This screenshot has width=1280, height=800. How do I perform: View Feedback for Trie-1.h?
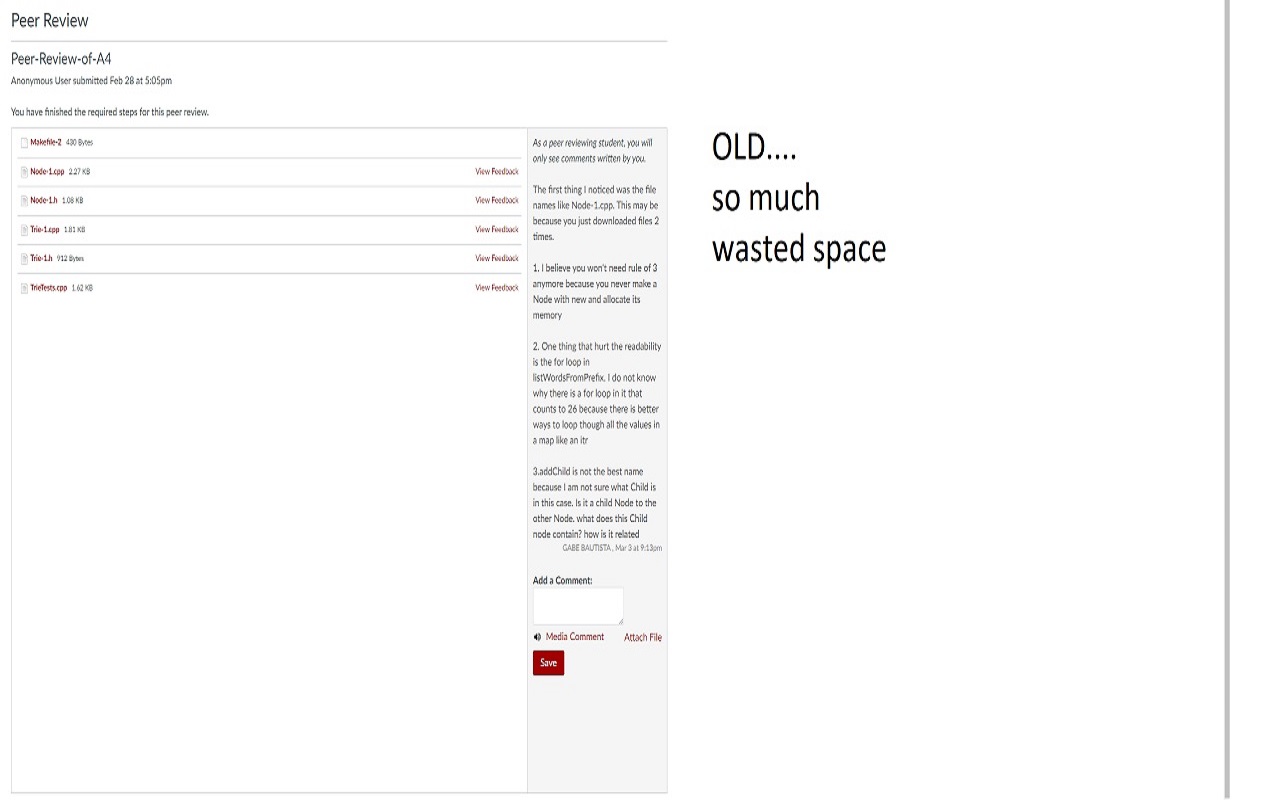tap(497, 259)
